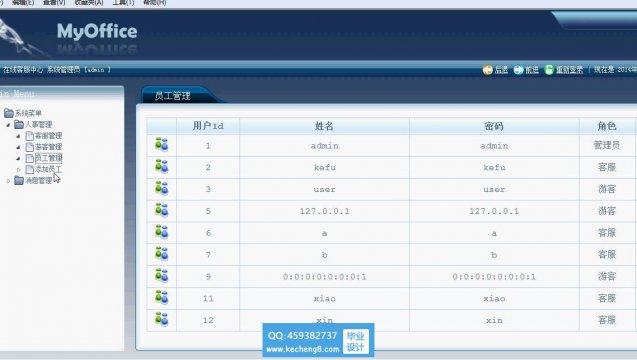
Task: Click the 系统菜单 folder icon
Action: coord(9,113)
